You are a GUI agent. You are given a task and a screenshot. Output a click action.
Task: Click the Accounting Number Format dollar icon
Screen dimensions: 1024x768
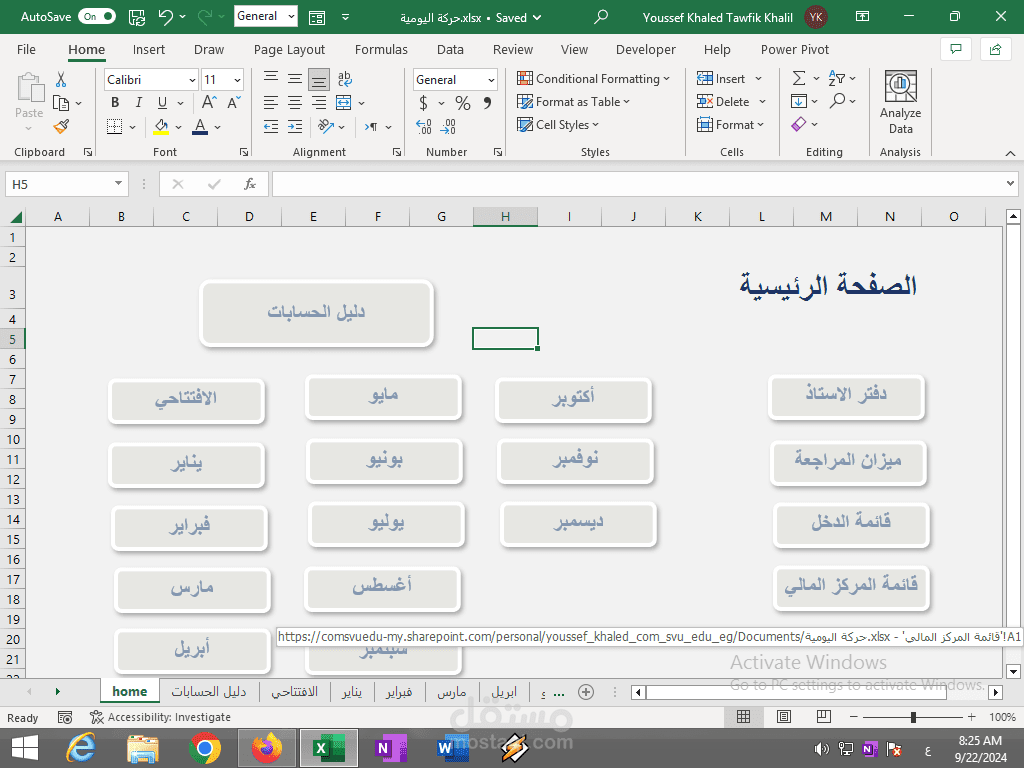pyautogui.click(x=423, y=103)
